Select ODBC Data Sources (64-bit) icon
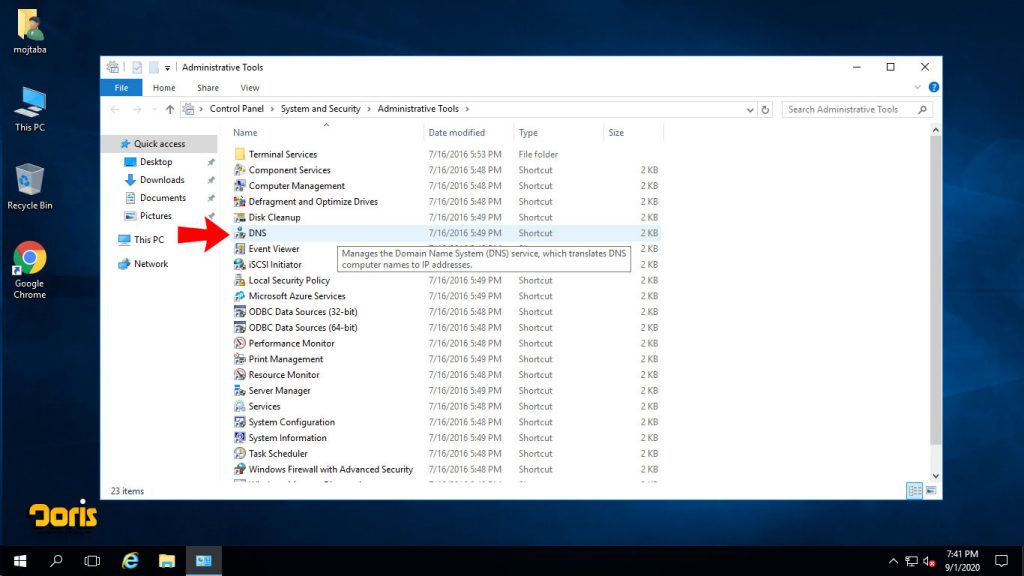1024x576 pixels. pos(240,328)
